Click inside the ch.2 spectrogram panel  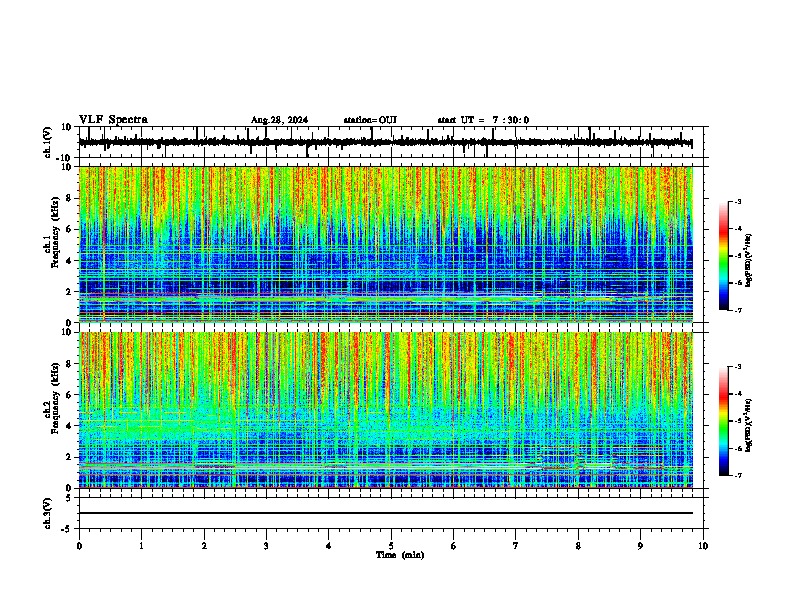[x=385, y=410]
